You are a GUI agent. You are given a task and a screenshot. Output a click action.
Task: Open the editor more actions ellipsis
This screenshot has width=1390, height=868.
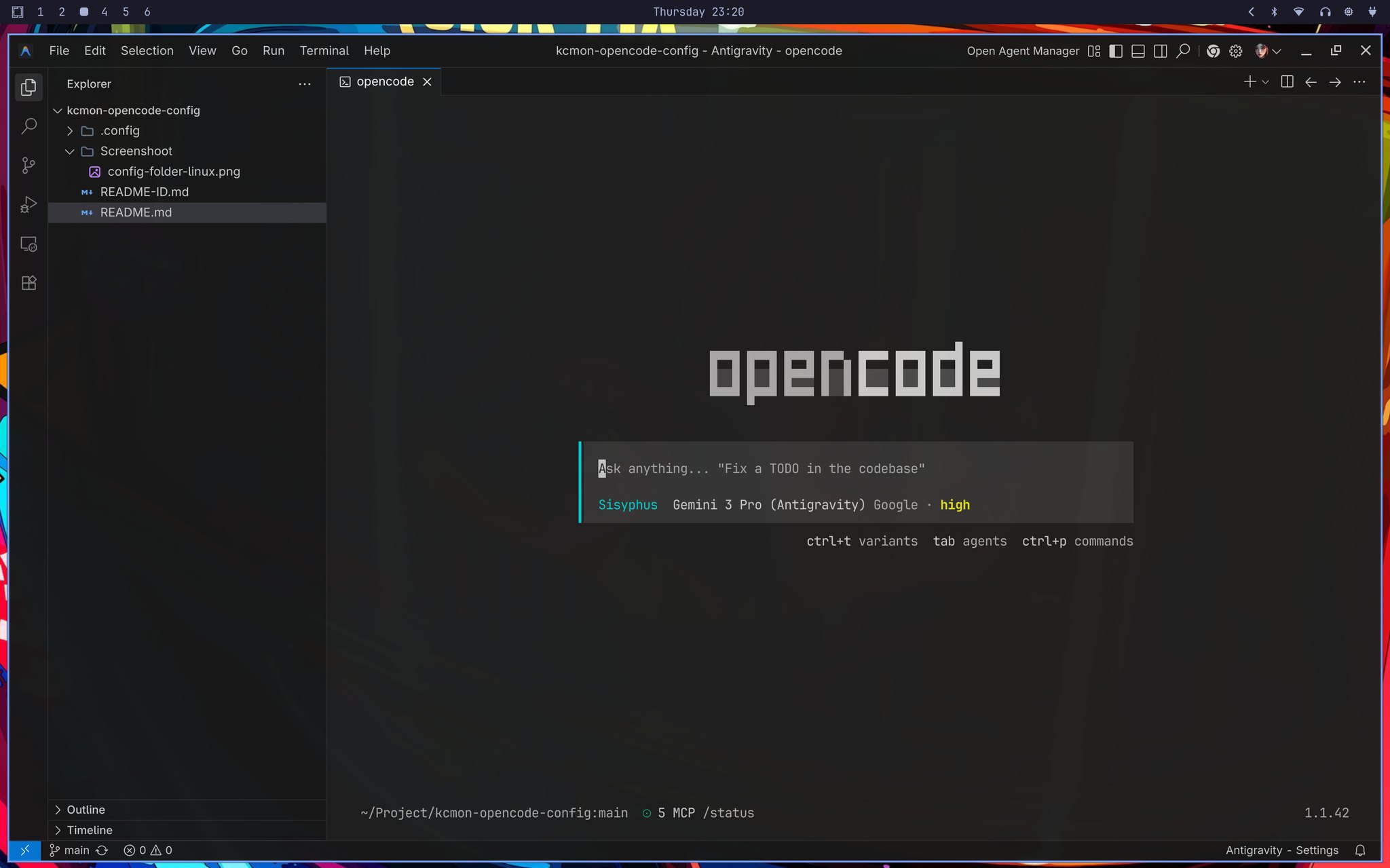tap(1359, 81)
